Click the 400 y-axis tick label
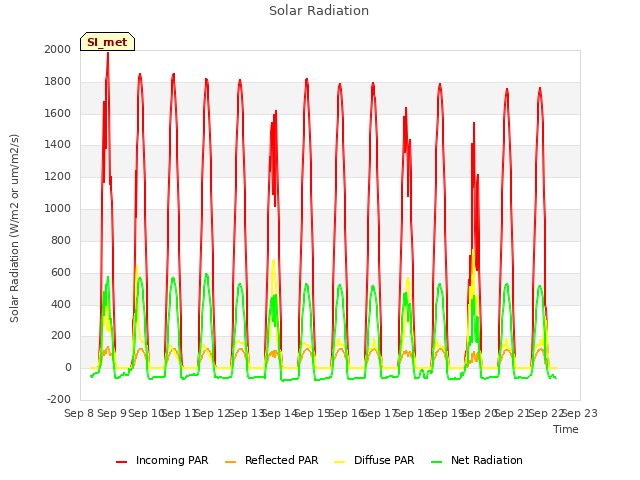This screenshot has height=480, width=640. 61,304
